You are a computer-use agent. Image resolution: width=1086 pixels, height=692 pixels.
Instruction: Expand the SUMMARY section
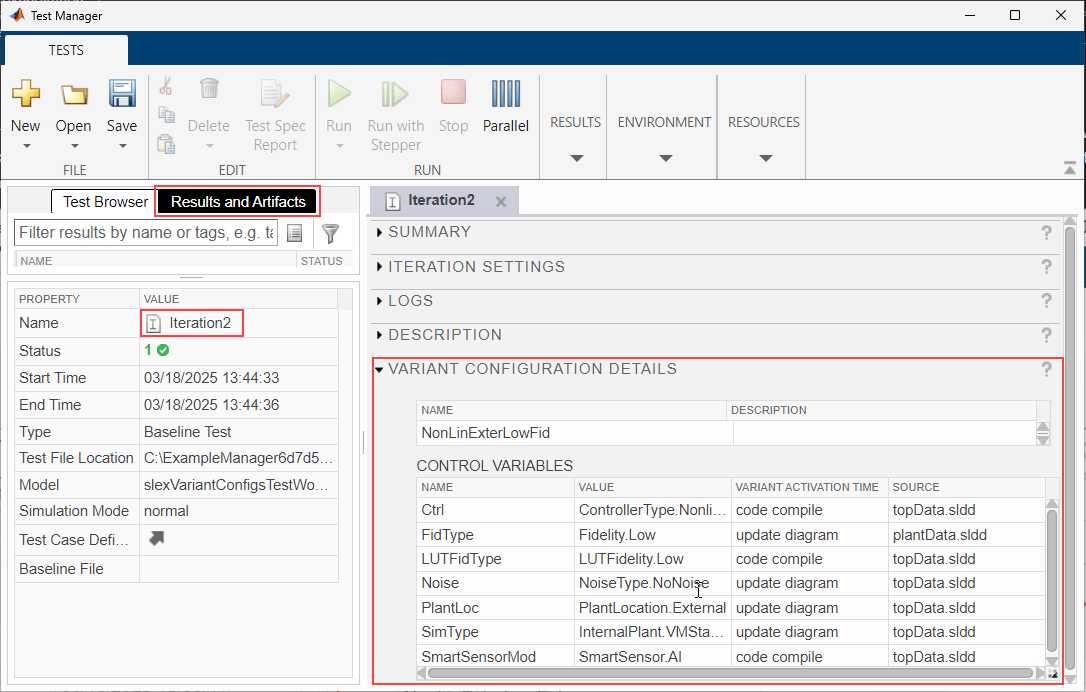[380, 232]
